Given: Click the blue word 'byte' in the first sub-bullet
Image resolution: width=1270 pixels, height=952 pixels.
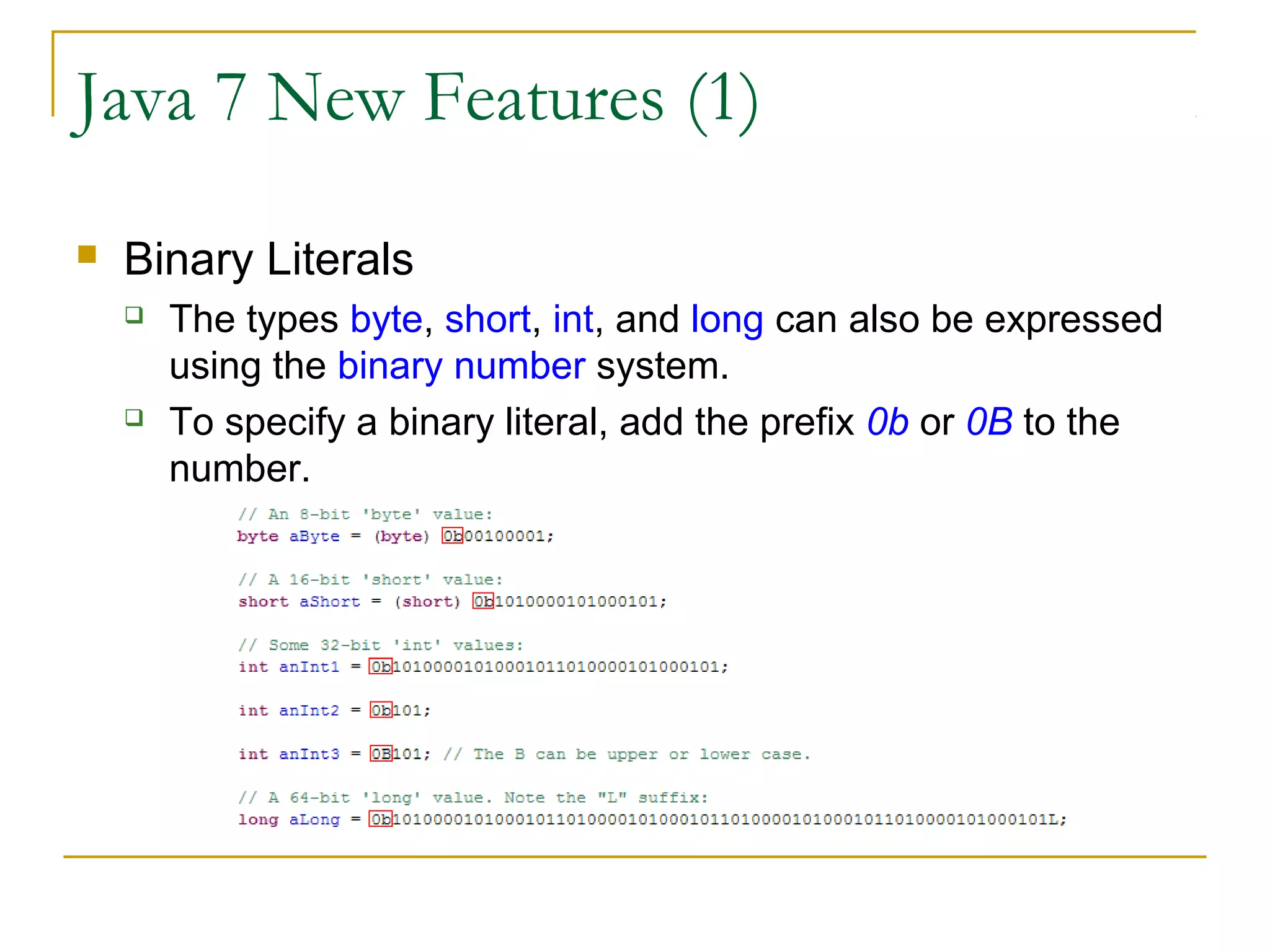Looking at the screenshot, I should tap(386, 320).
